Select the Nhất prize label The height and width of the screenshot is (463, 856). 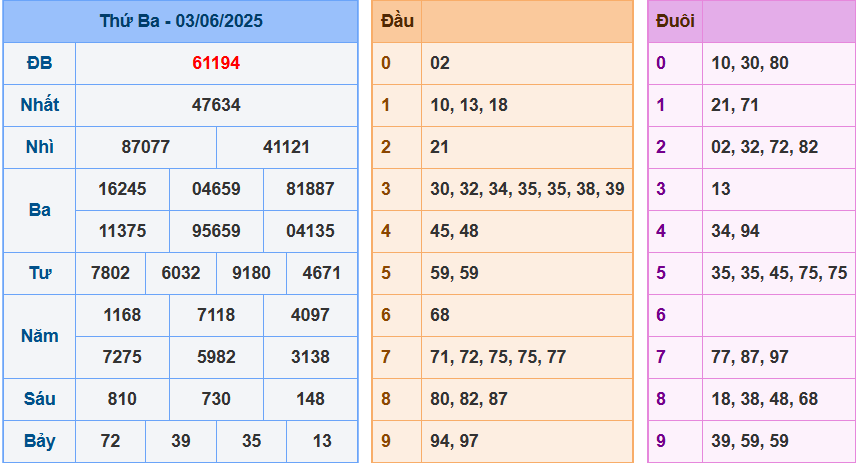39,105
